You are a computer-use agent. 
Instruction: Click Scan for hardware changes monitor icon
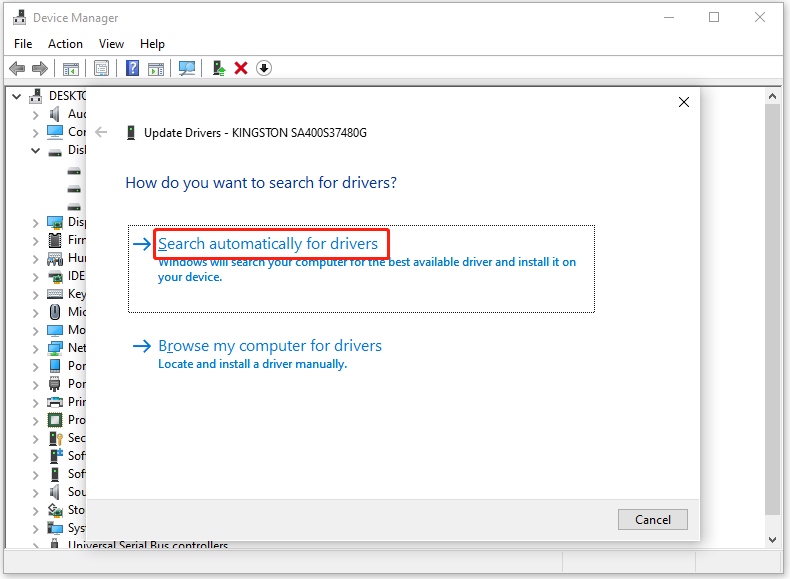pyautogui.click(x=187, y=68)
